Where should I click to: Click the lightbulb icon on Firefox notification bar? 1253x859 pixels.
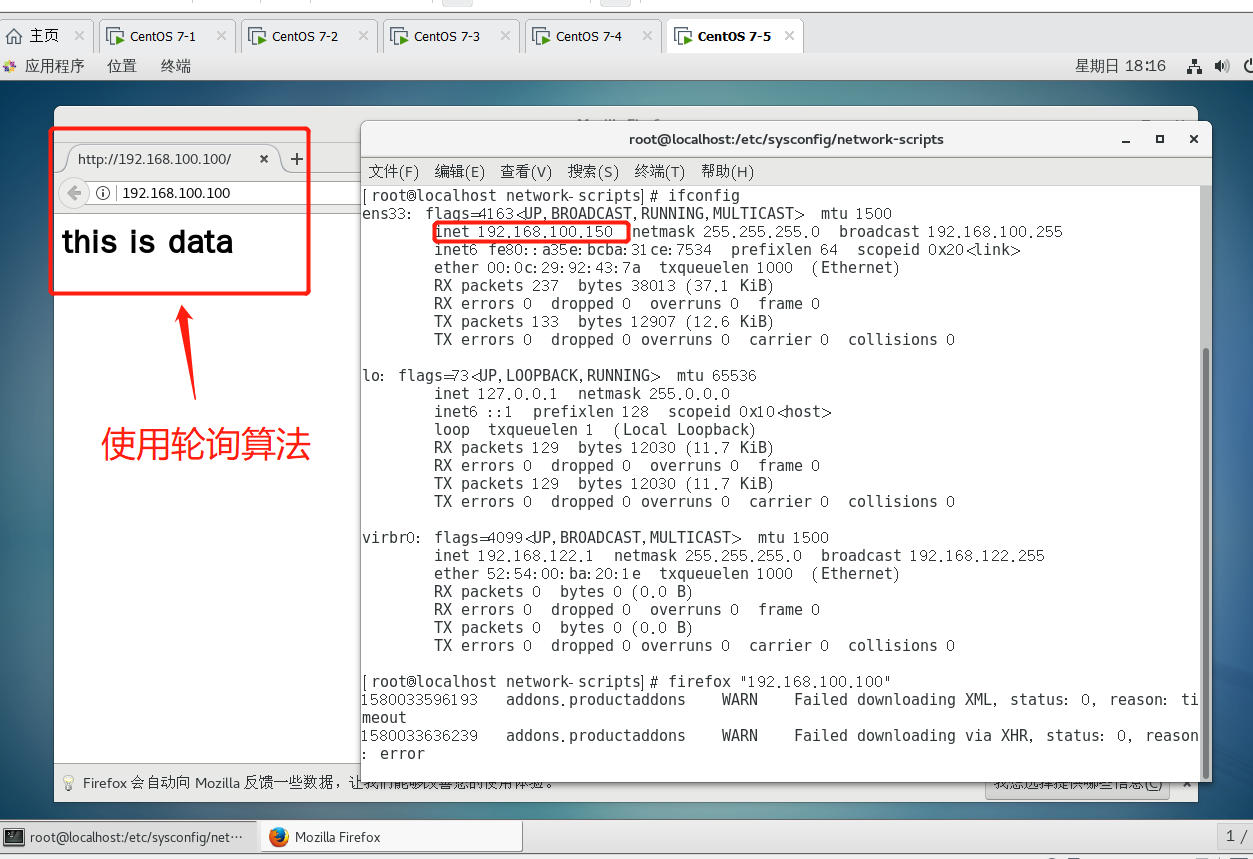[x=68, y=784]
